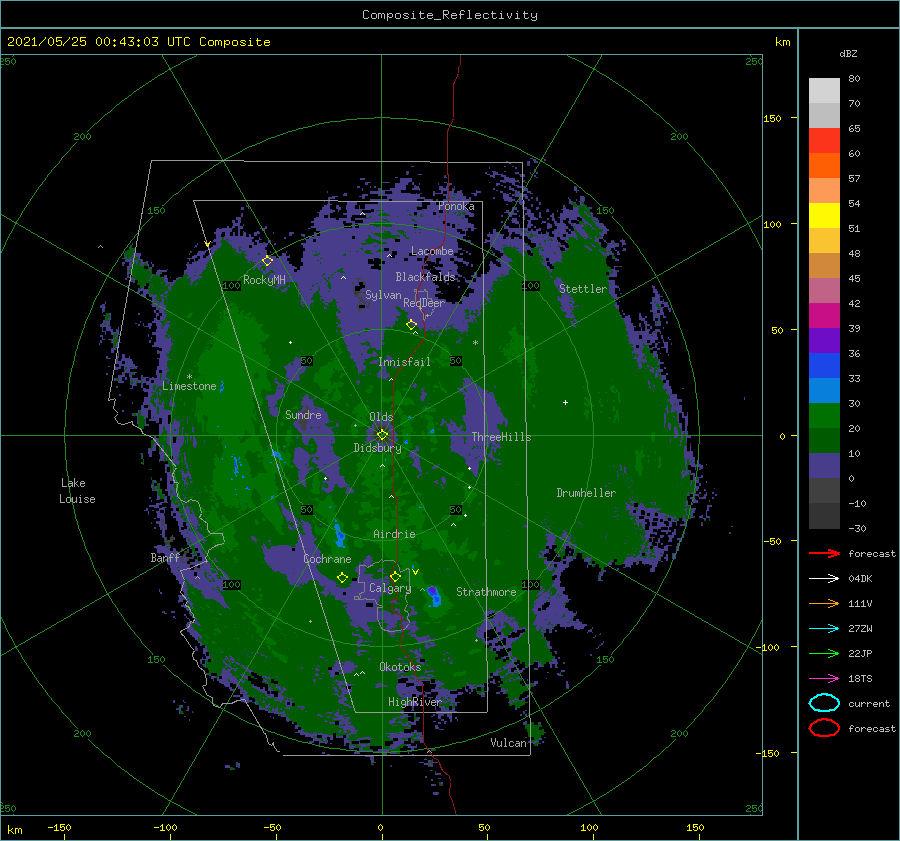Select the dark gray -30 to -10 swatch
Screen dimensions: 900x841
pyautogui.click(x=824, y=516)
